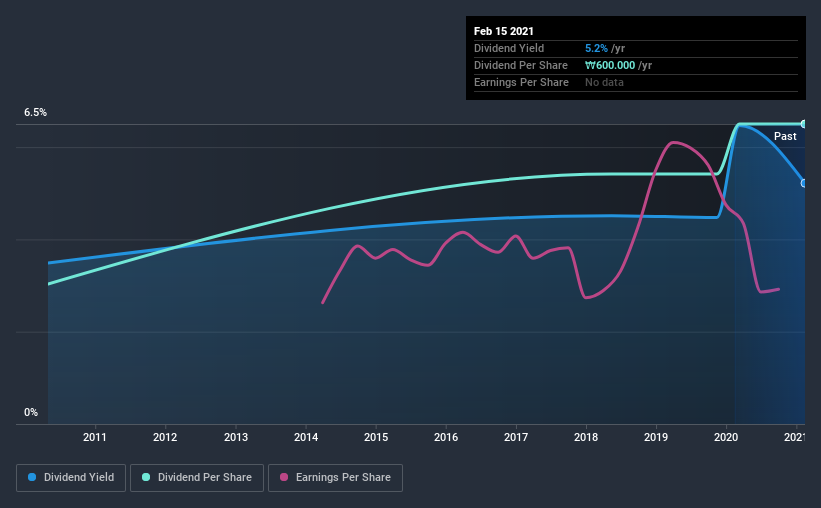Click the pink Earnings Per Share legend dot

click(284, 477)
